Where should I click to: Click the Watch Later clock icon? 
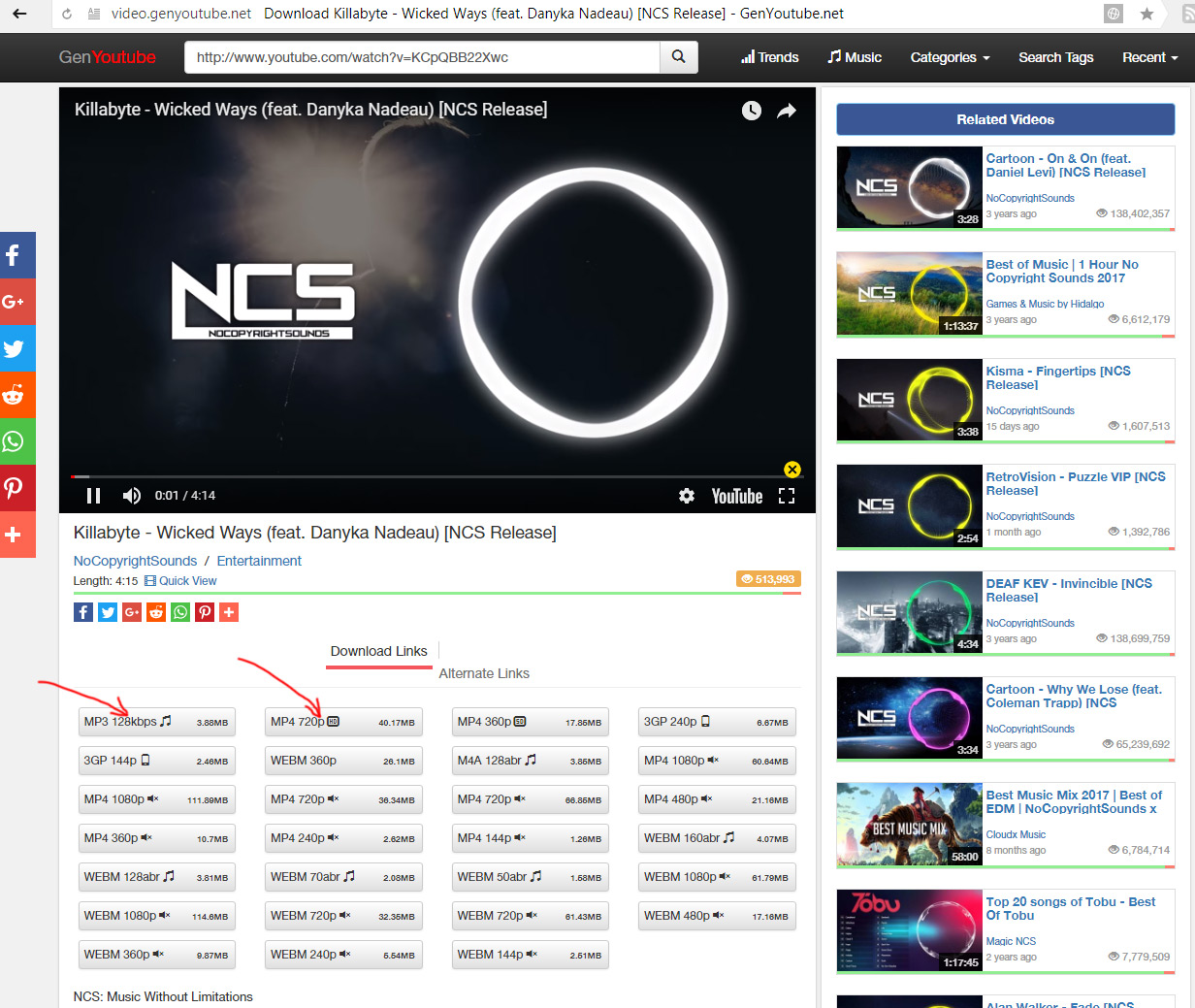[752, 111]
